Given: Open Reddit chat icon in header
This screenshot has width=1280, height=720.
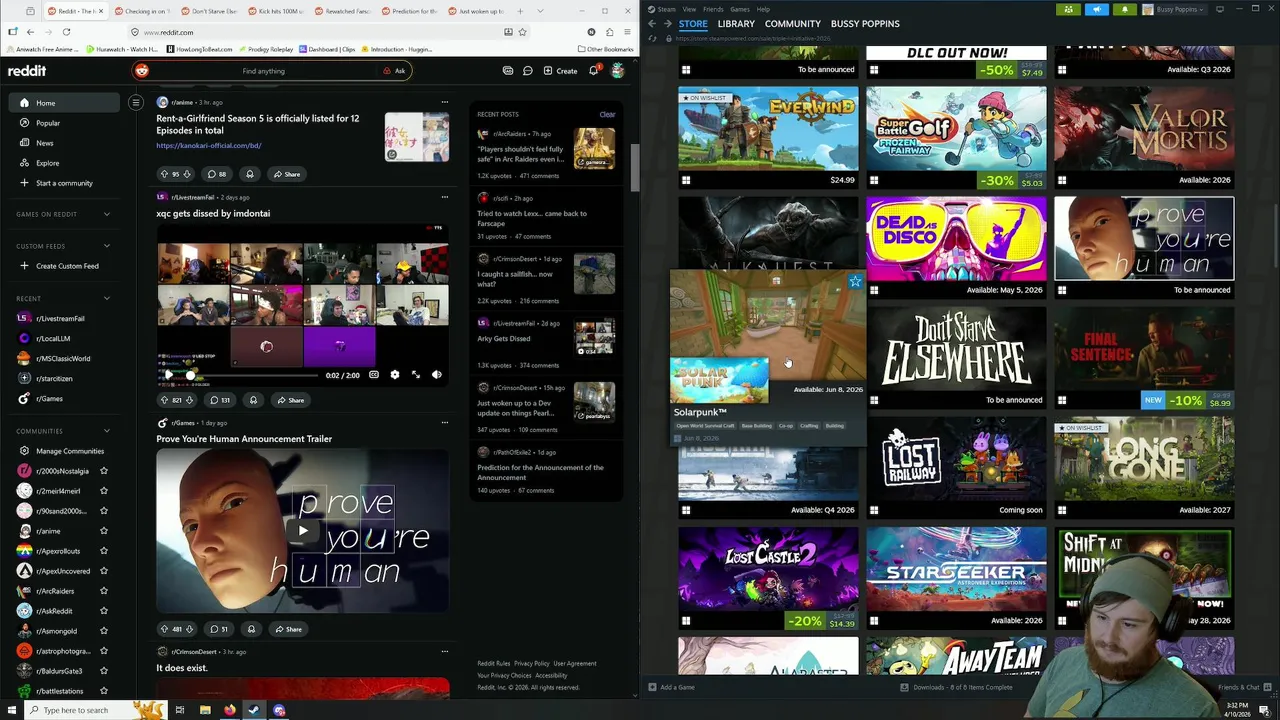Looking at the screenshot, I should click(528, 71).
